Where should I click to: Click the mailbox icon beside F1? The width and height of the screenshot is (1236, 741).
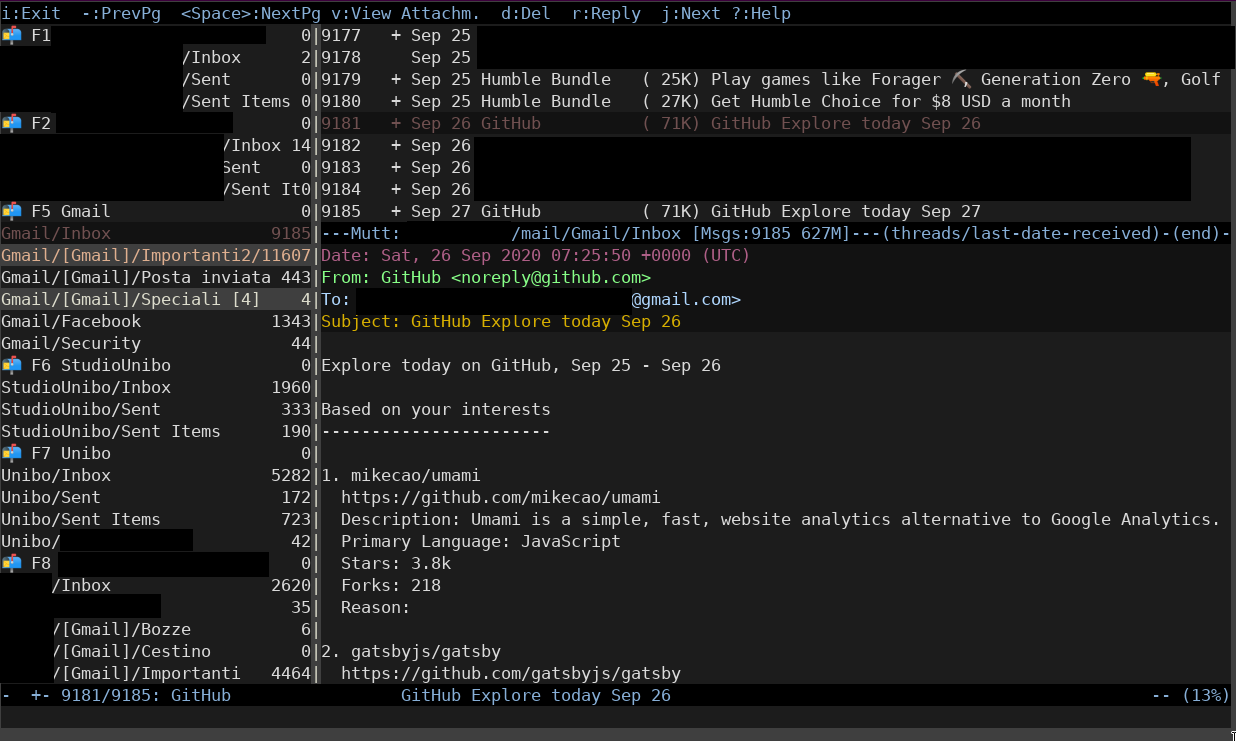click(x=12, y=36)
